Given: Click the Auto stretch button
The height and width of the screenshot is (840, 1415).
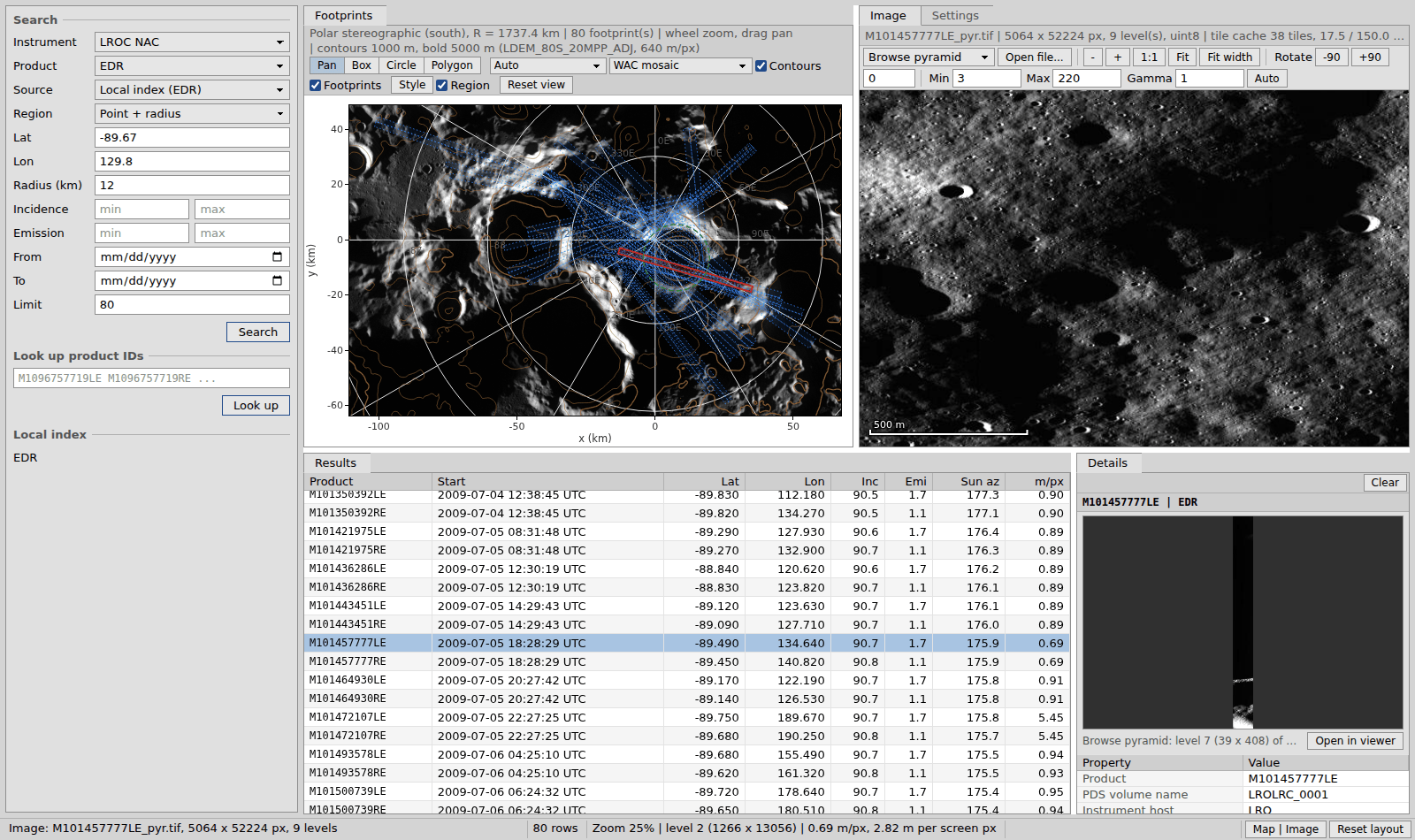Looking at the screenshot, I should point(1266,78).
